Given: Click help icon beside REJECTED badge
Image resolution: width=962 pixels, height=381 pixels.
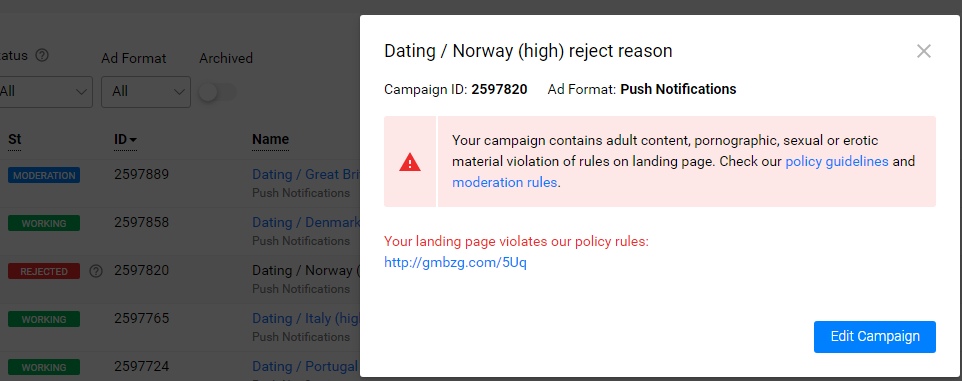Looking at the screenshot, I should pyautogui.click(x=96, y=271).
